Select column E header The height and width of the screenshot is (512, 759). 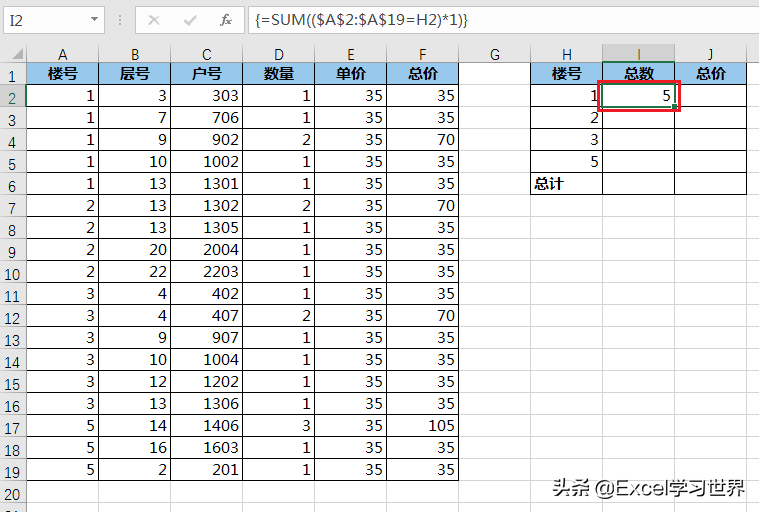point(350,54)
